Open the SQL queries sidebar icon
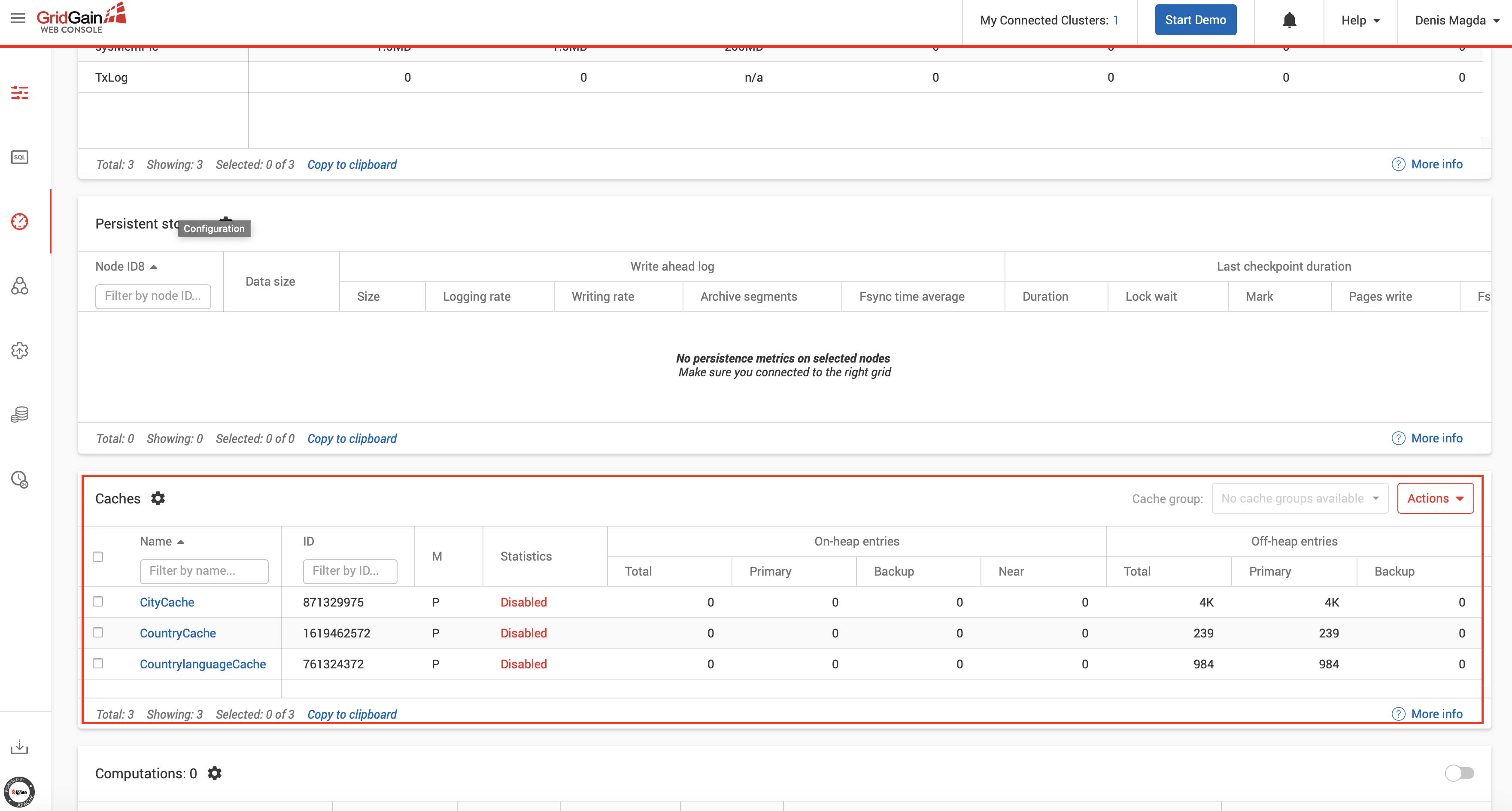1512x811 pixels. (x=19, y=157)
